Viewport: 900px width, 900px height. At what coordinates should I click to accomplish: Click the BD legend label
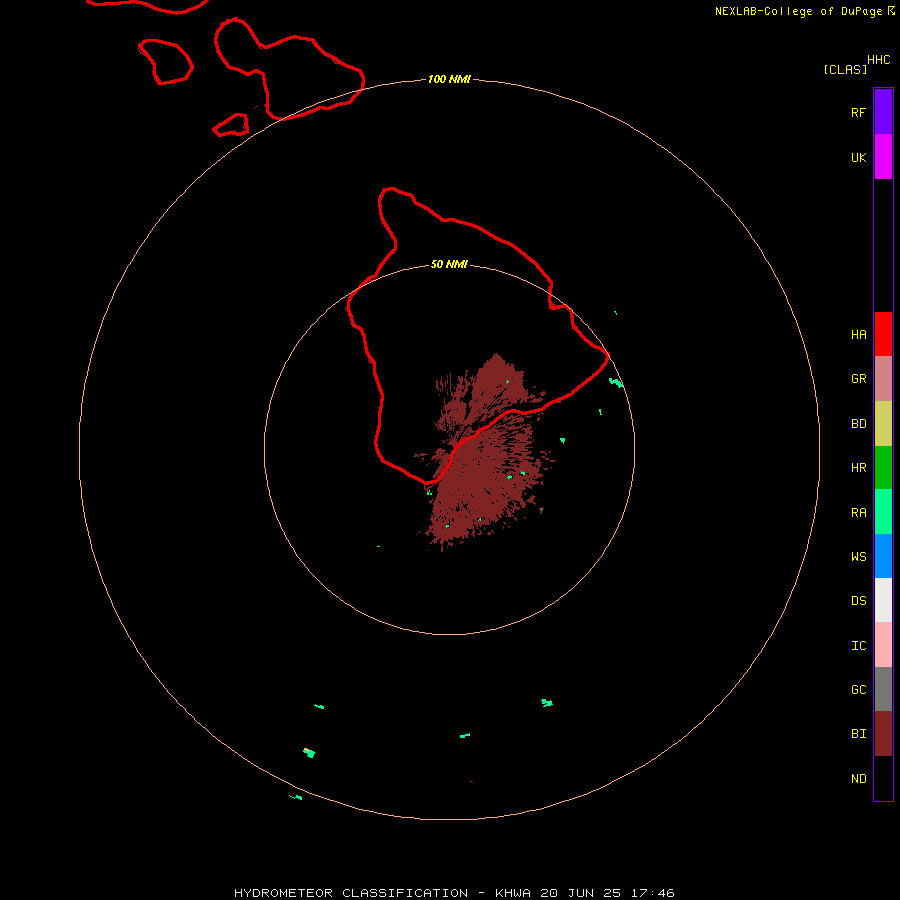(858, 424)
